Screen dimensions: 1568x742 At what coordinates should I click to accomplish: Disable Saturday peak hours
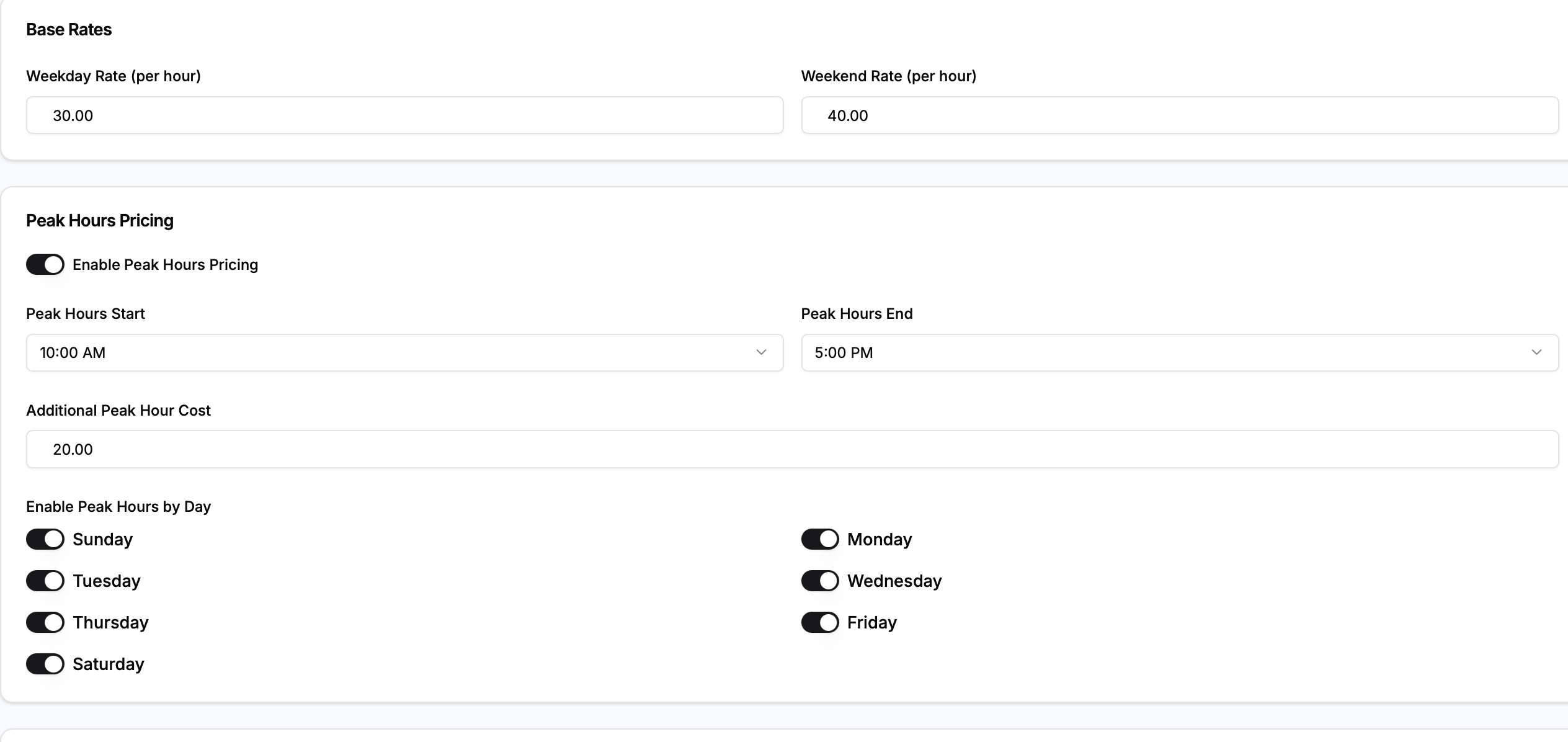pyautogui.click(x=44, y=664)
